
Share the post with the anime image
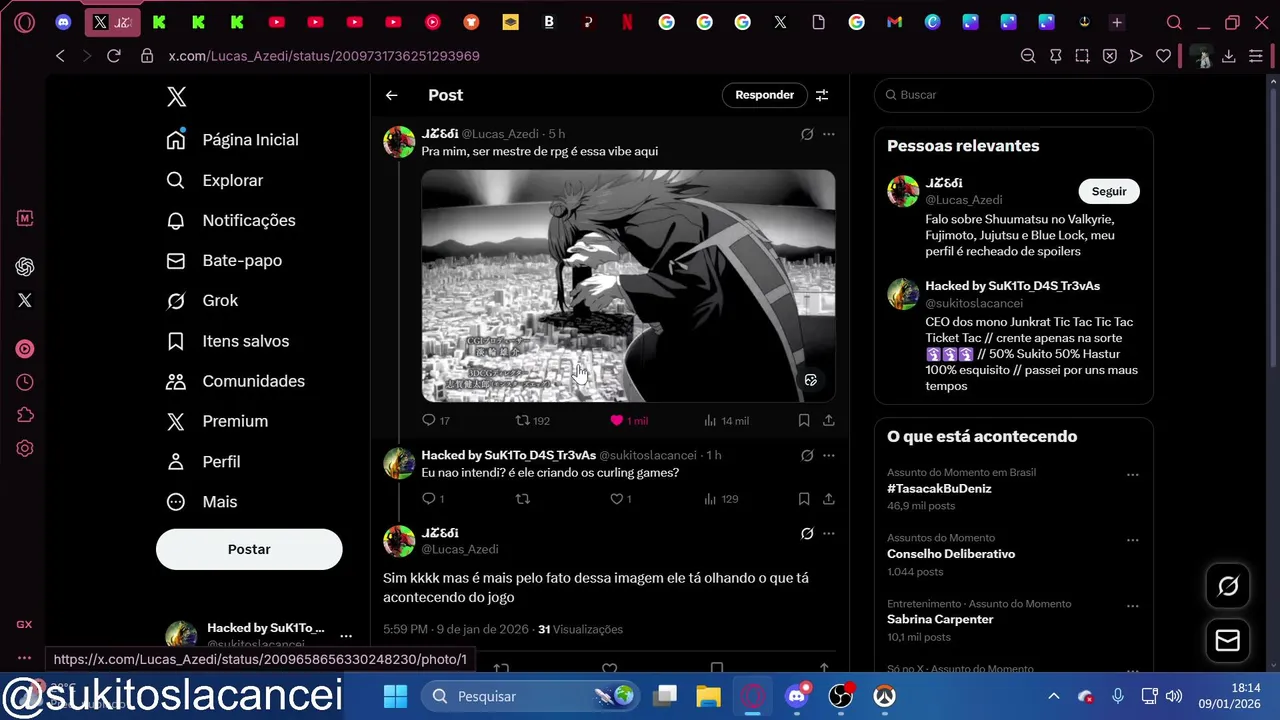(x=829, y=420)
